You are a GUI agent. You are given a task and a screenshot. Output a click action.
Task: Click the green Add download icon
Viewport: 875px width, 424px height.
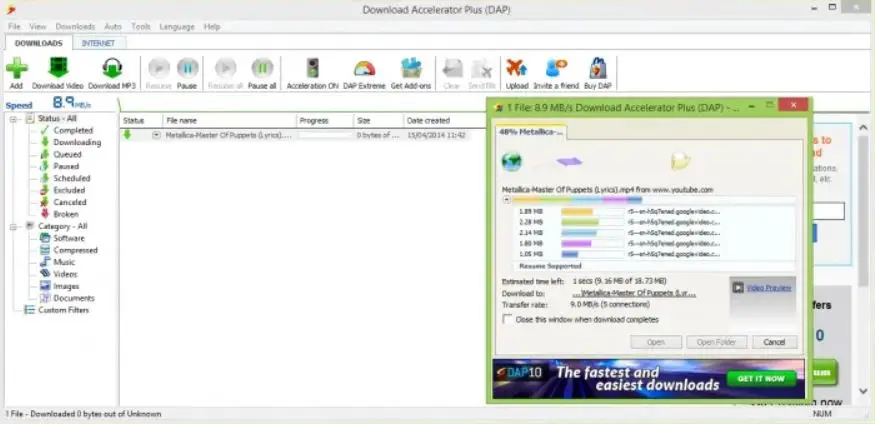pos(17,68)
